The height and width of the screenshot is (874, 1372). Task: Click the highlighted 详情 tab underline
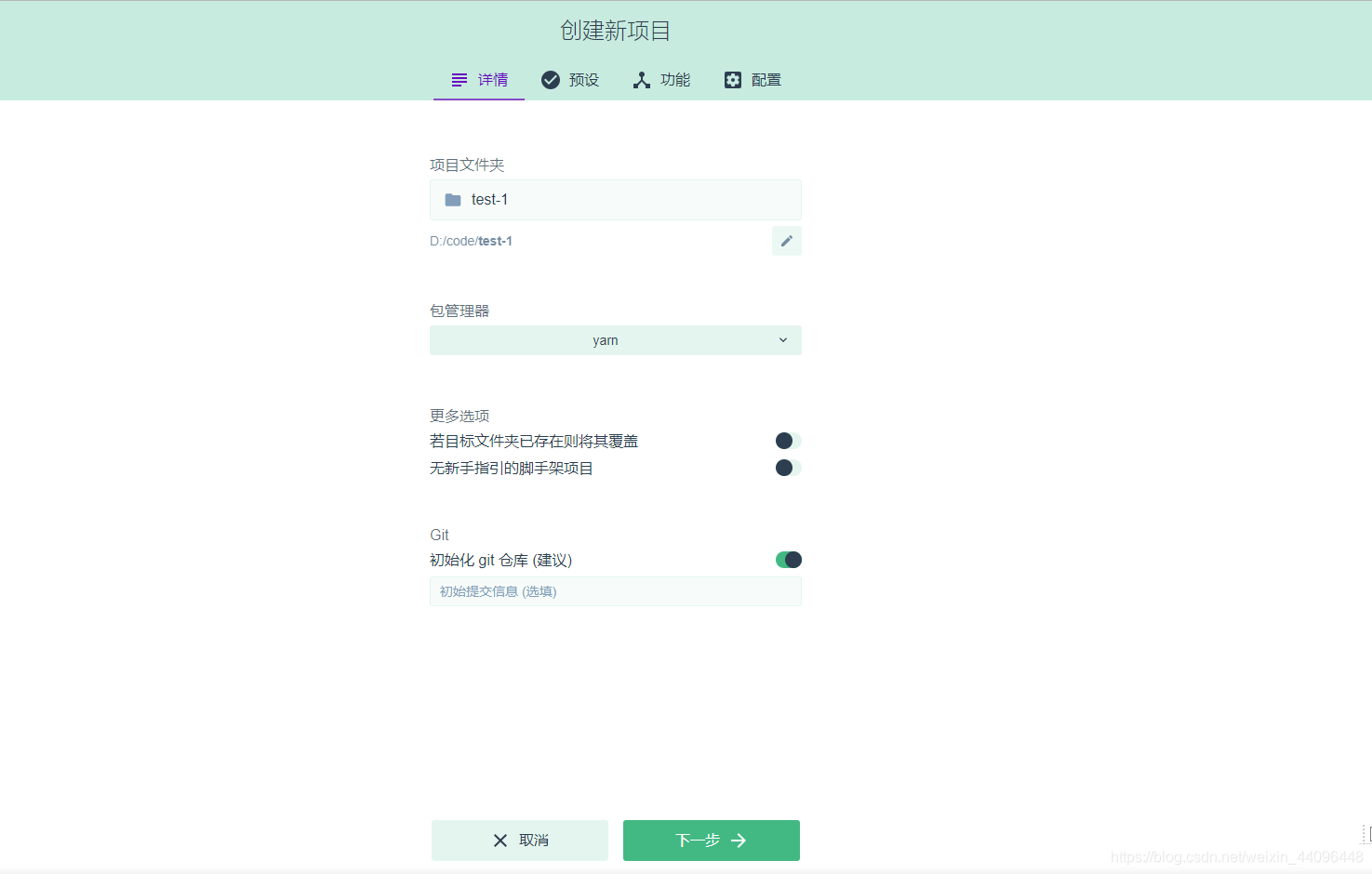point(478,98)
